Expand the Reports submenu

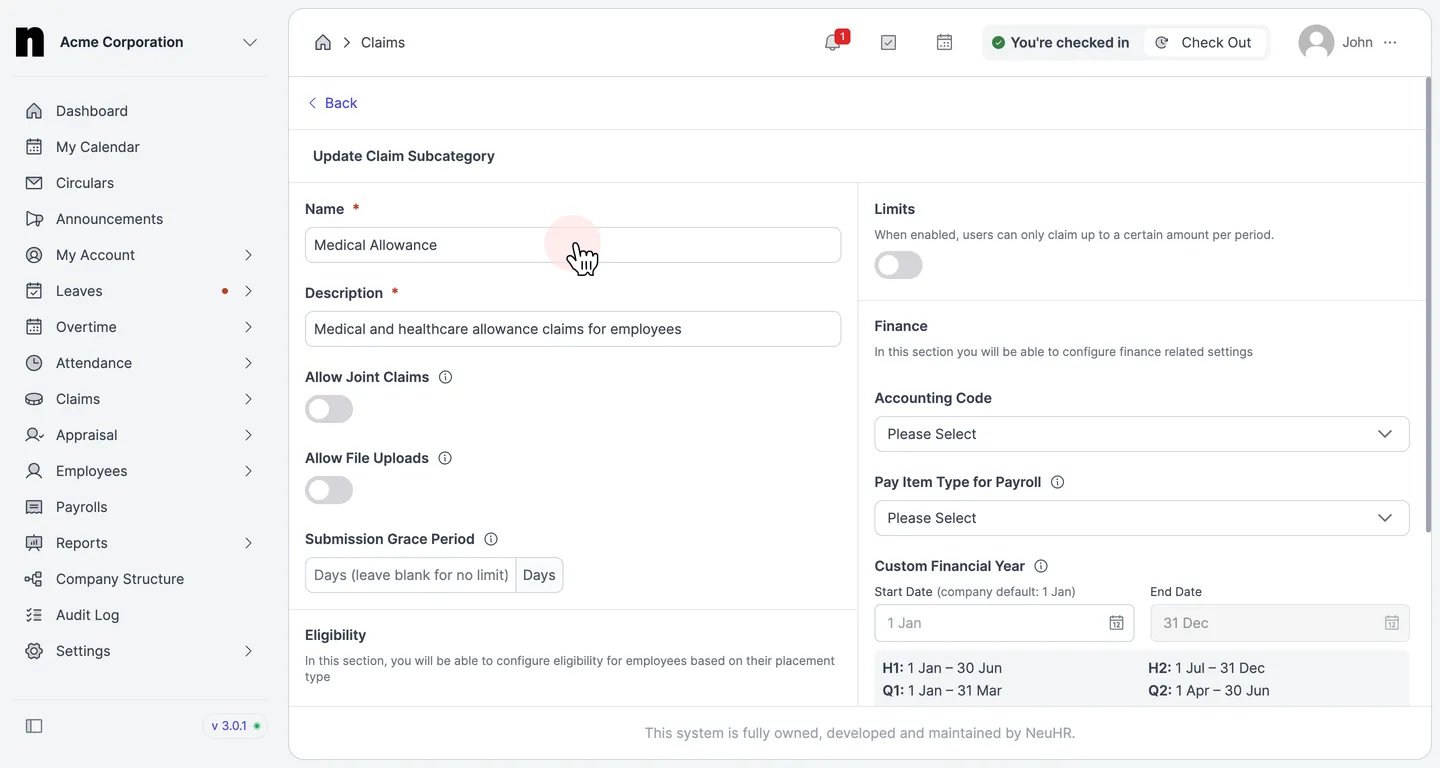tap(248, 543)
